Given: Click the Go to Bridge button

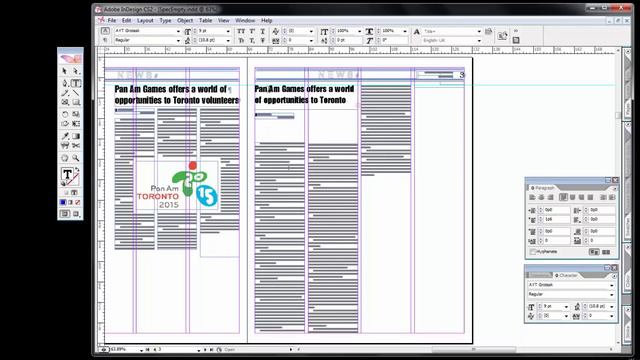Looking at the screenshot, I should (x=502, y=36).
